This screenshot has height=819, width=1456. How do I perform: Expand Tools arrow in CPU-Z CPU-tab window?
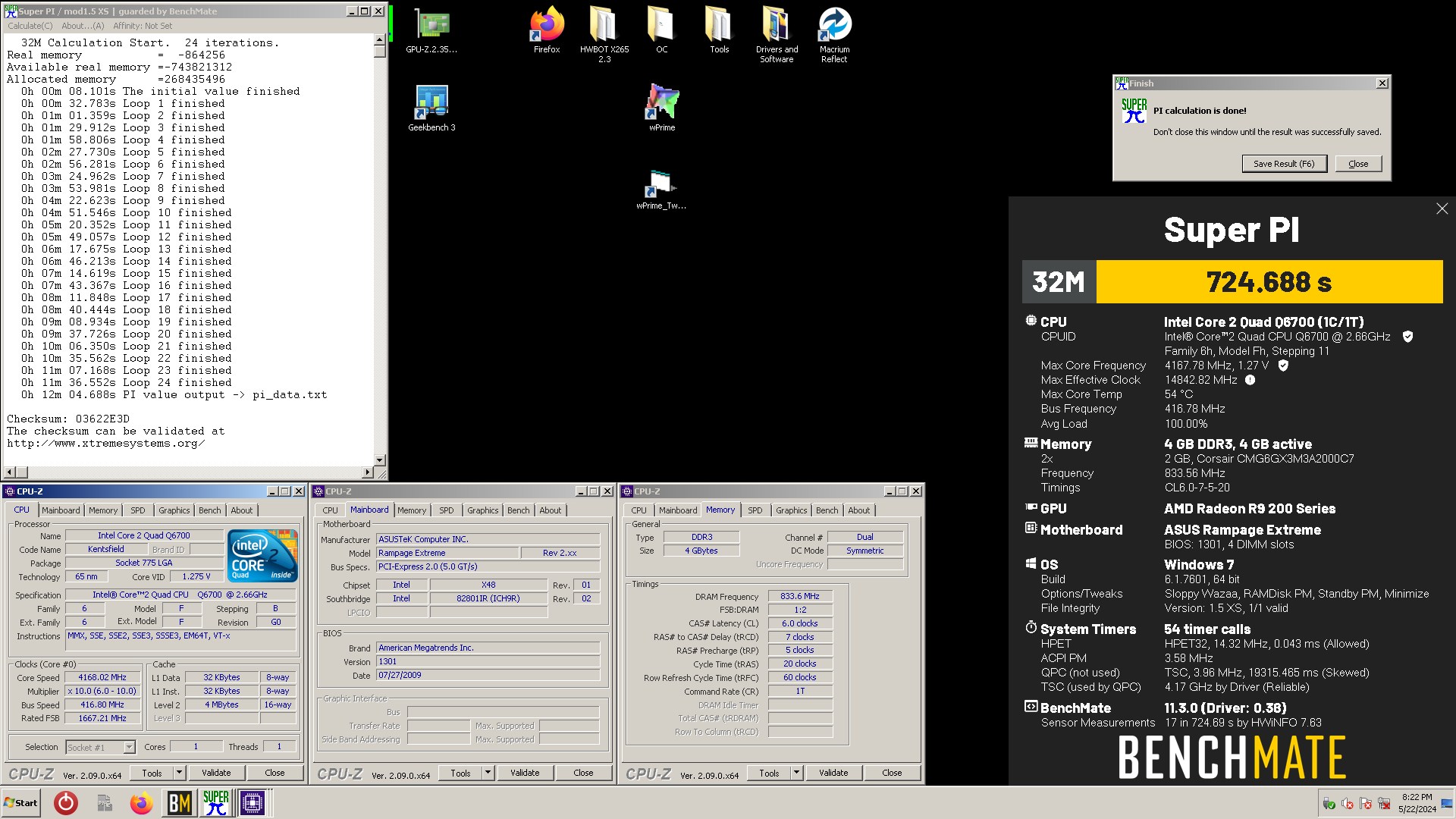180,773
